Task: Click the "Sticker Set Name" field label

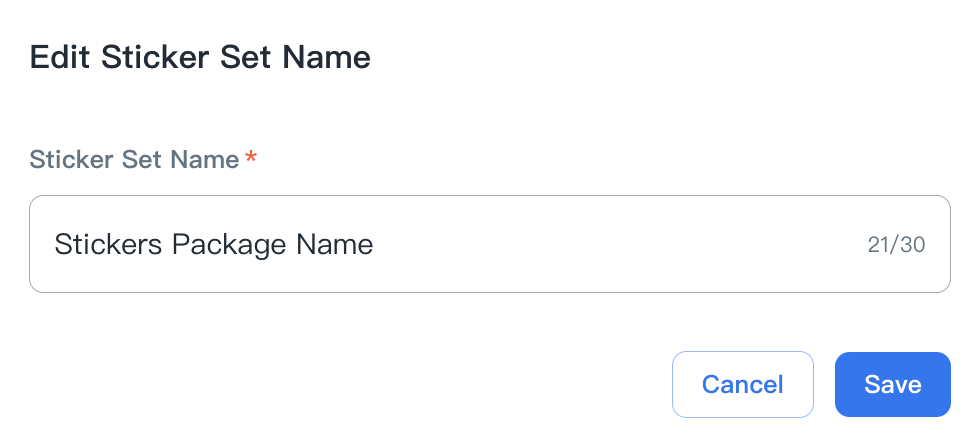Action: pyautogui.click(x=134, y=159)
